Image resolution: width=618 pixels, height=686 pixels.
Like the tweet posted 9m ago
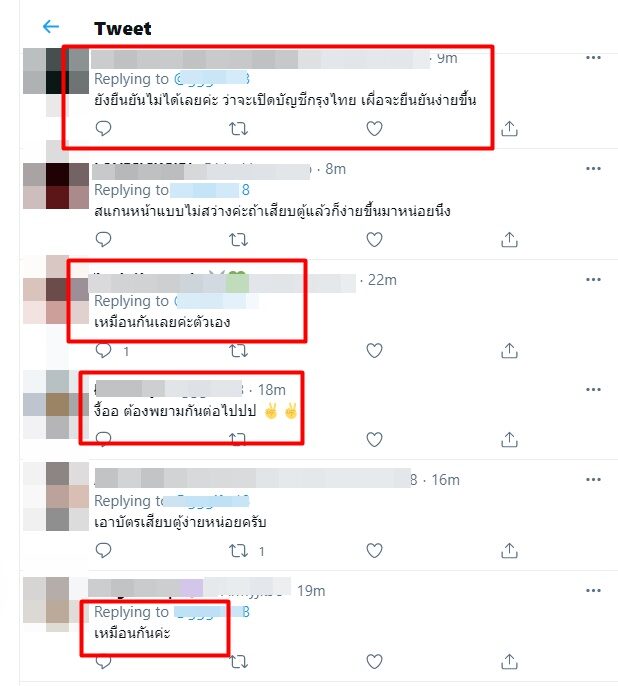(374, 129)
